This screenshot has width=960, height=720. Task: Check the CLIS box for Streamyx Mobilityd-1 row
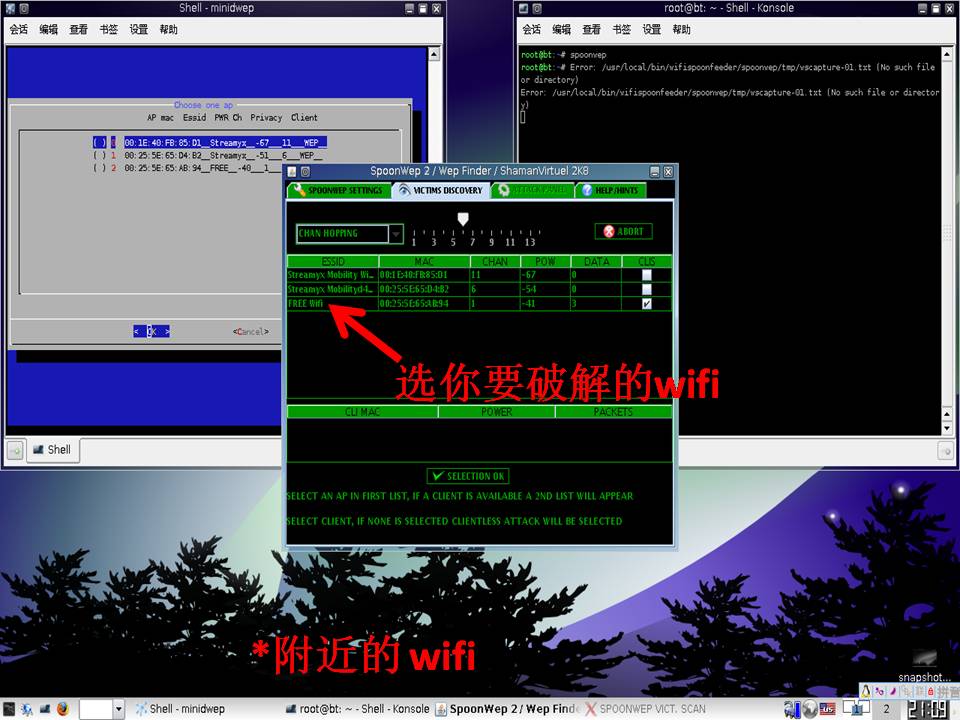pyautogui.click(x=647, y=289)
